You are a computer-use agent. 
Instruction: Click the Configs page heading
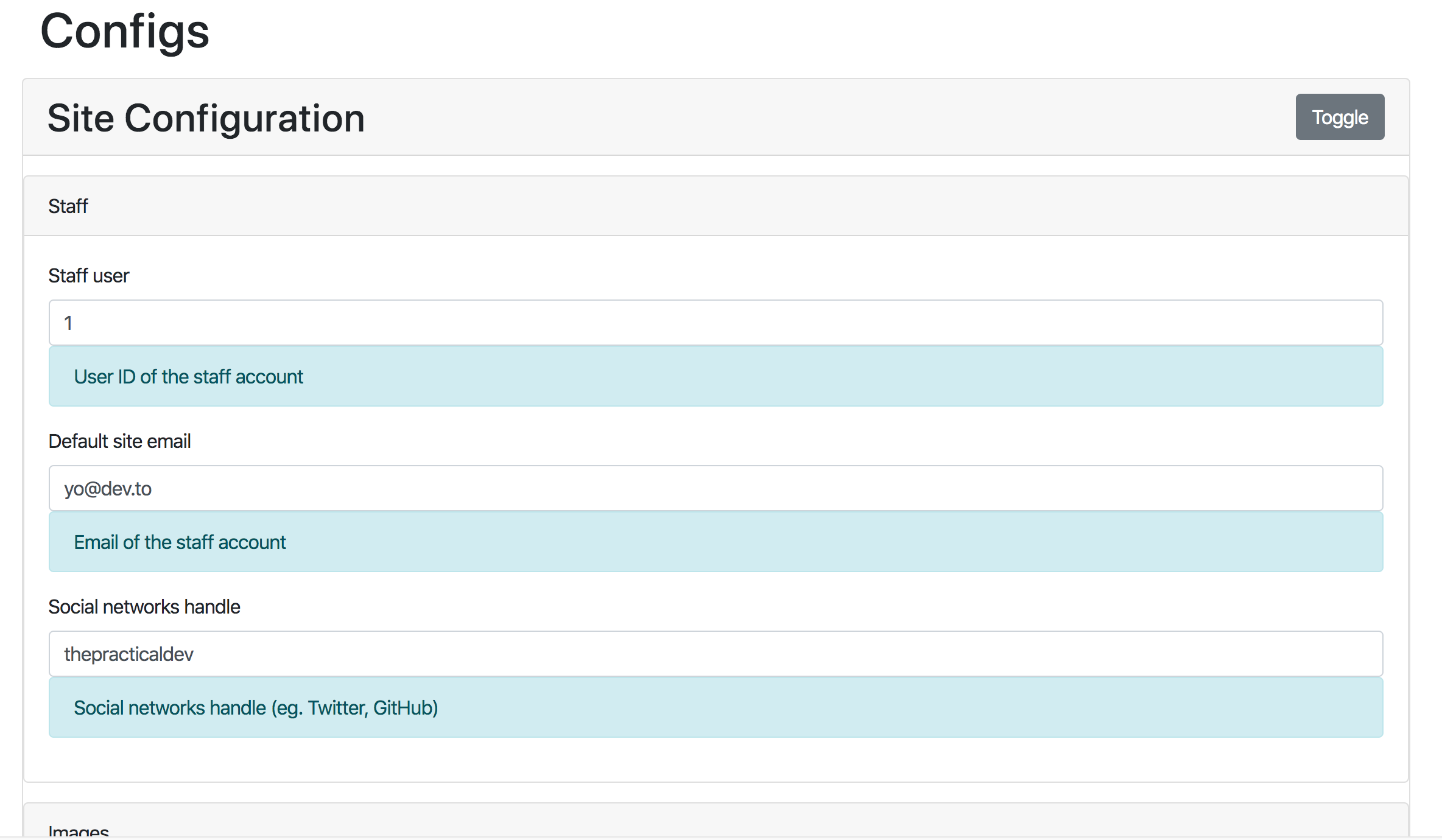[x=124, y=32]
